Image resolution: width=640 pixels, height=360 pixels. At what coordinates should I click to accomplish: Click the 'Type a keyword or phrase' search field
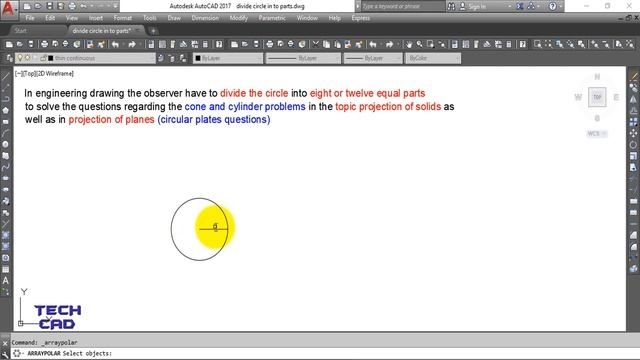pyautogui.click(x=403, y=7)
